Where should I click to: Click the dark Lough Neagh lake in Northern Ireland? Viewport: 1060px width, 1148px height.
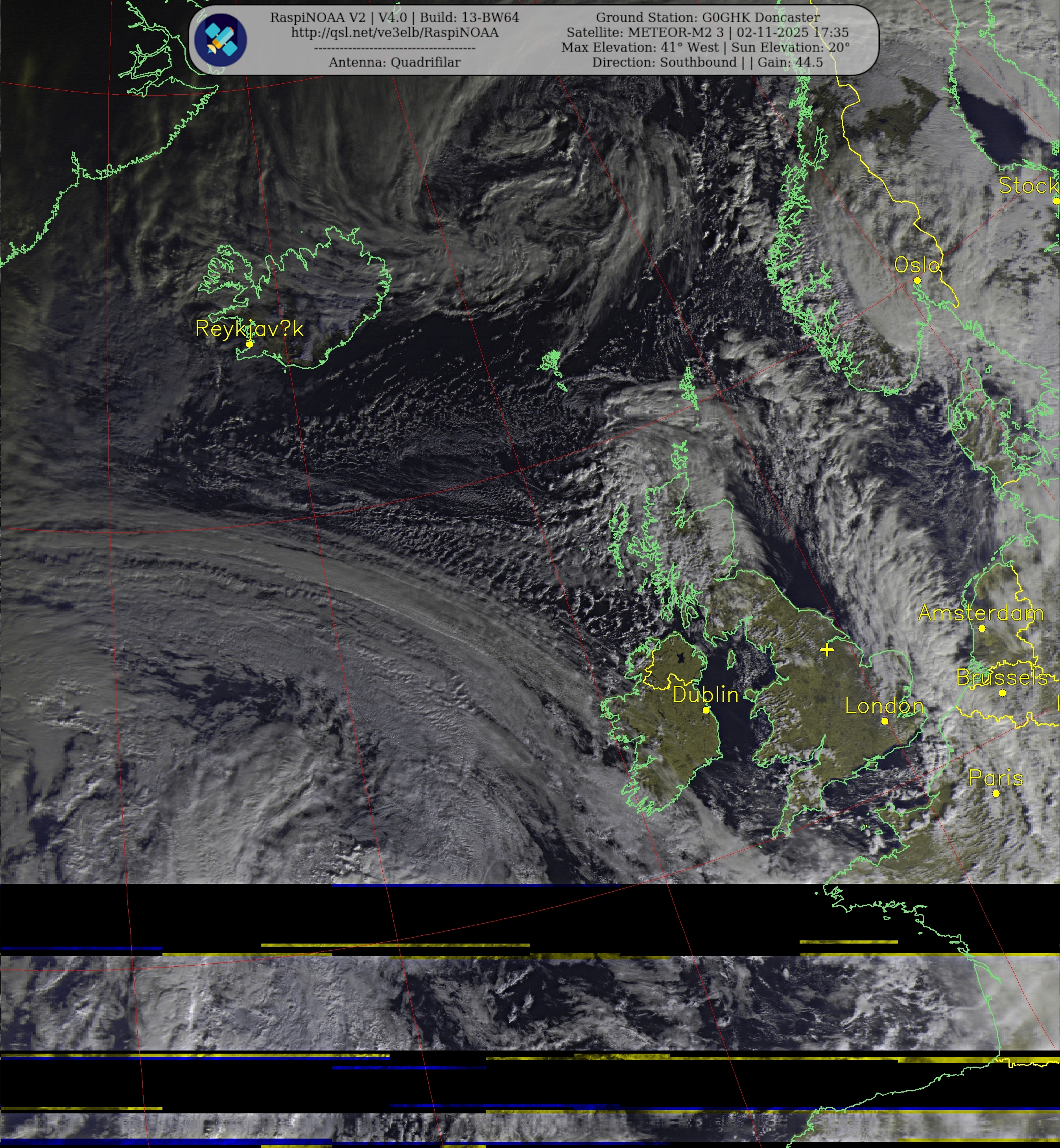tap(681, 658)
